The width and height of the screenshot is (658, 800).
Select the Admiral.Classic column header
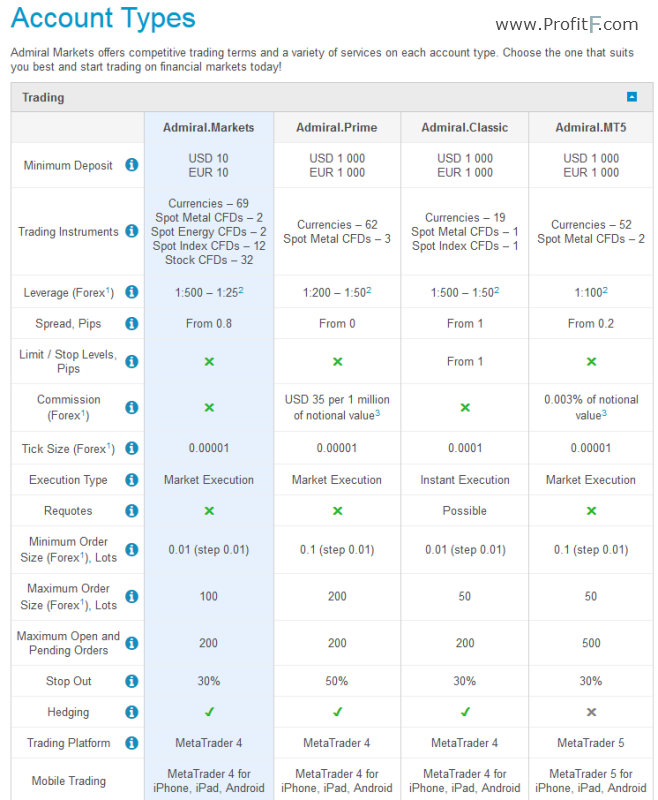tap(464, 128)
